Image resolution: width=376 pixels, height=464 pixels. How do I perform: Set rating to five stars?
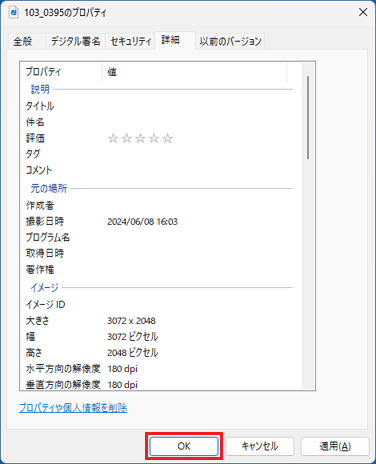[168, 138]
